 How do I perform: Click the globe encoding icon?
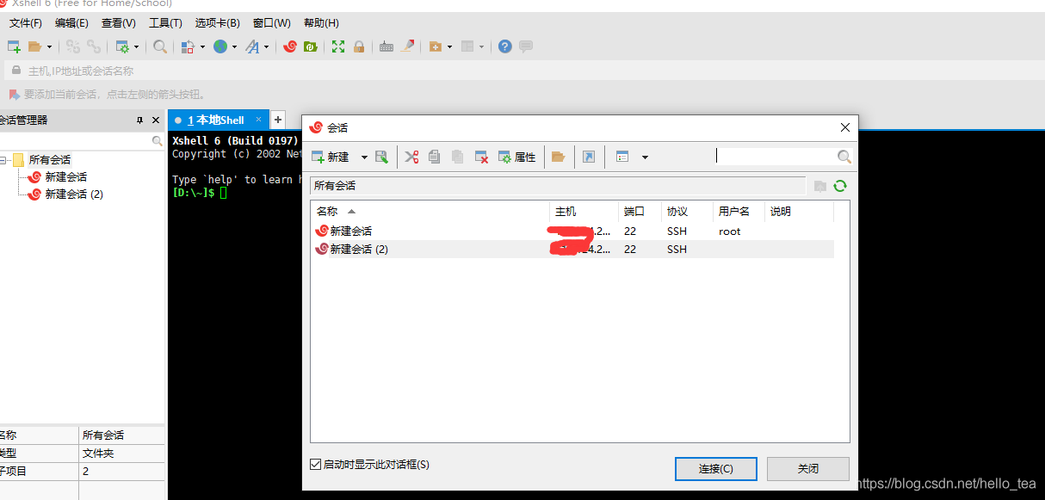click(220, 47)
